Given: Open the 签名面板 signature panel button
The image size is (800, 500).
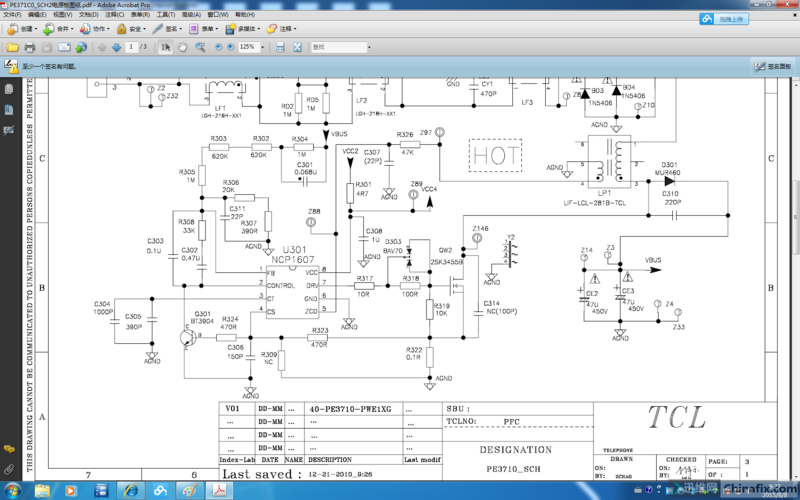Looking at the screenshot, I should tap(772, 66).
